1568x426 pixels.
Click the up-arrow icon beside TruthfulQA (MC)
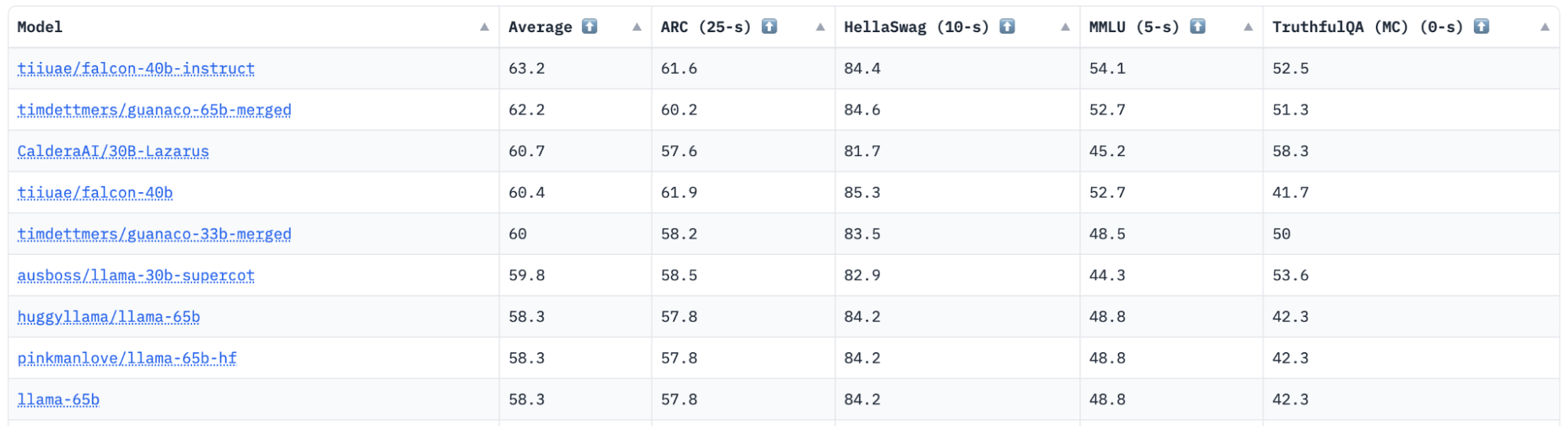[x=1481, y=27]
